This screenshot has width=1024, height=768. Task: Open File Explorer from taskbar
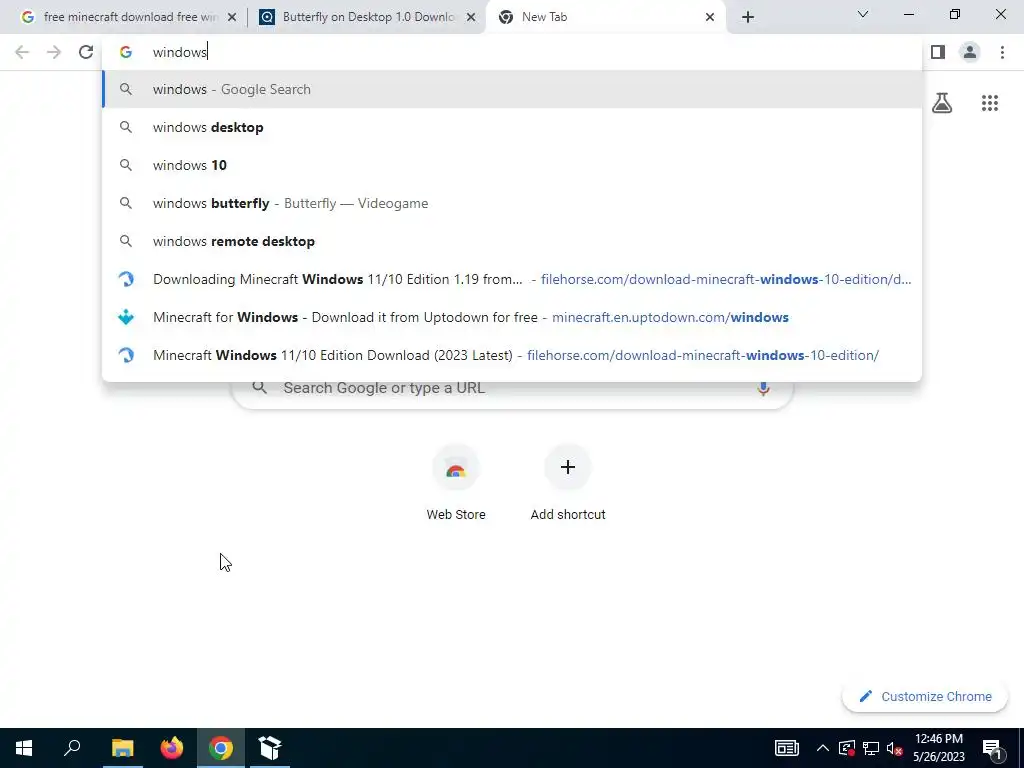point(122,748)
